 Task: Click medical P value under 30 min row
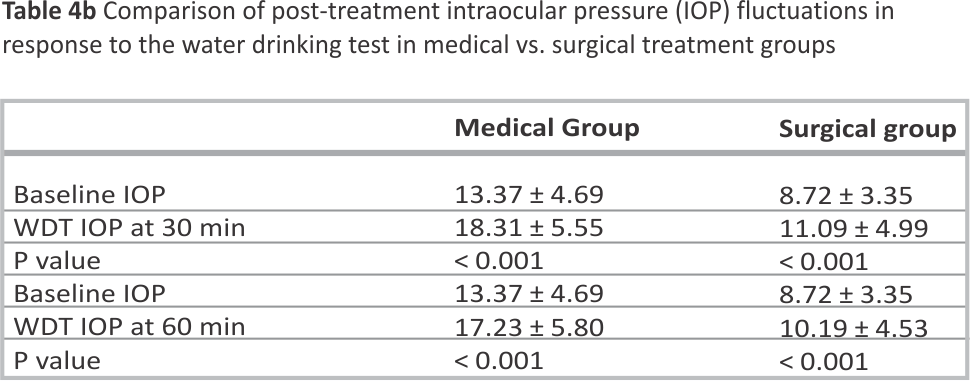click(499, 261)
